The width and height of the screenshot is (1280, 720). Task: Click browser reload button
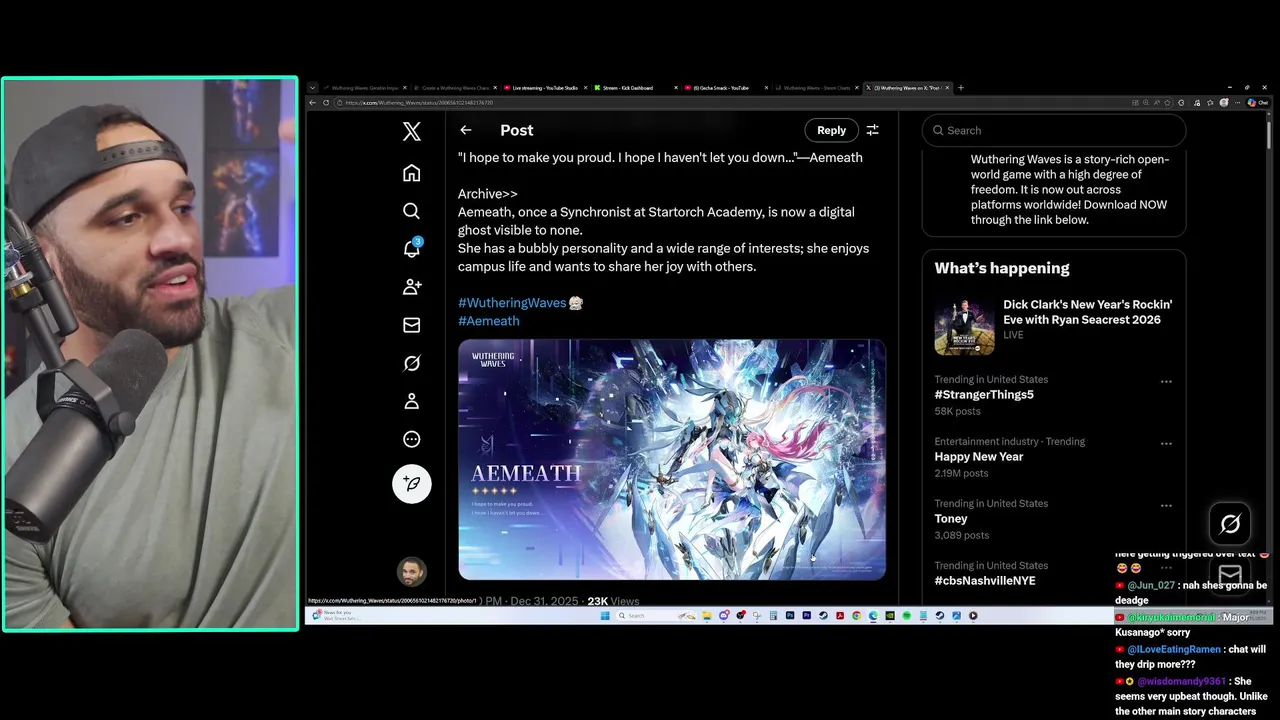pyautogui.click(x=326, y=102)
